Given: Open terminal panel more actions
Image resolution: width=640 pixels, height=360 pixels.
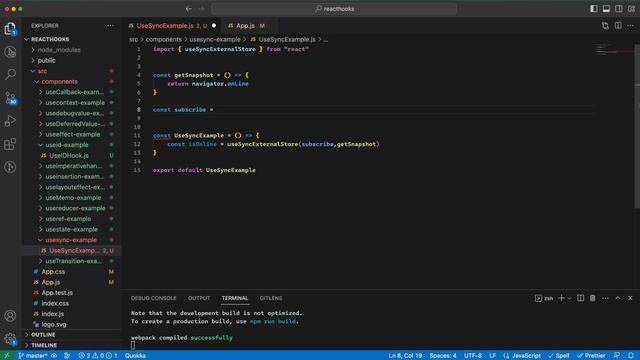Looking at the screenshot, I should [x=605, y=298].
